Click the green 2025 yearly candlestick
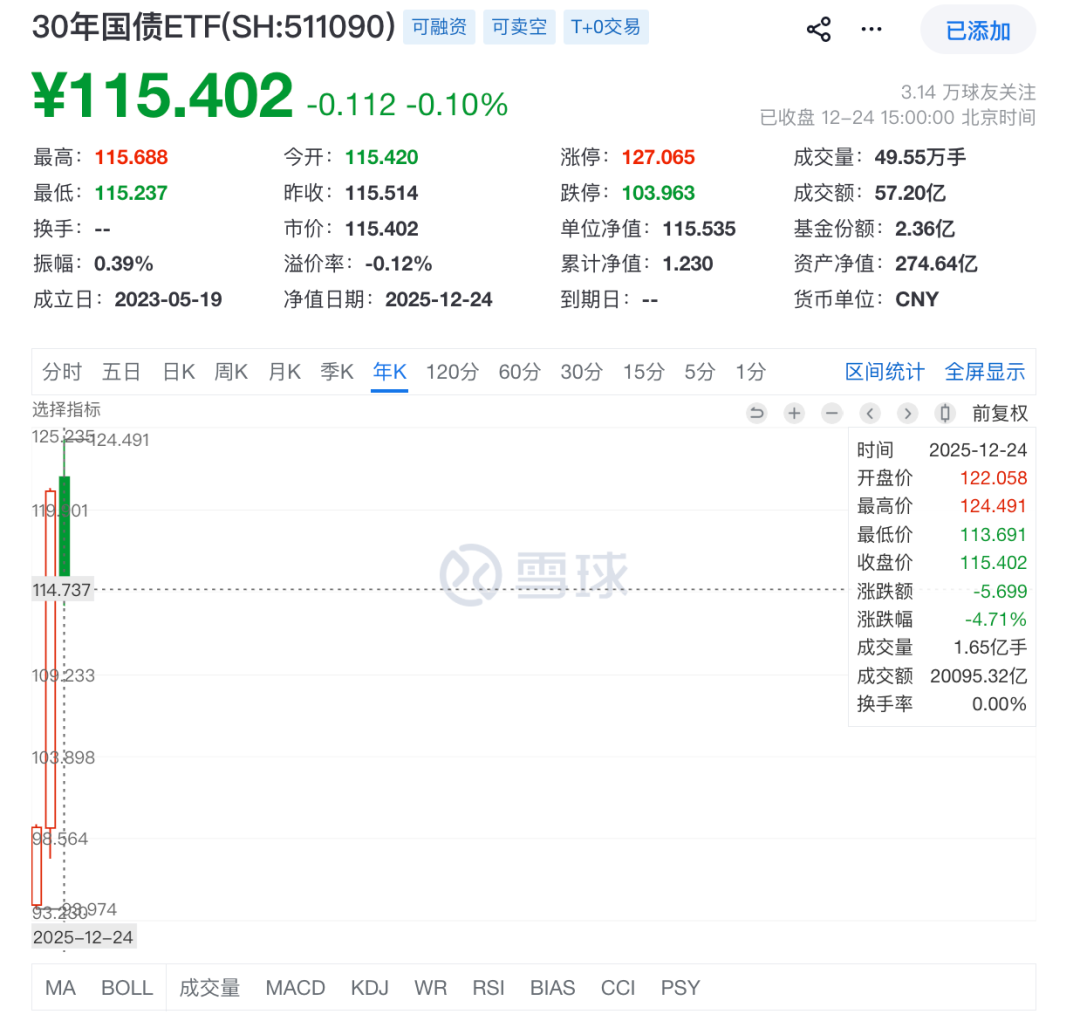Image resolution: width=1080 pixels, height=1028 pixels. pos(64,526)
